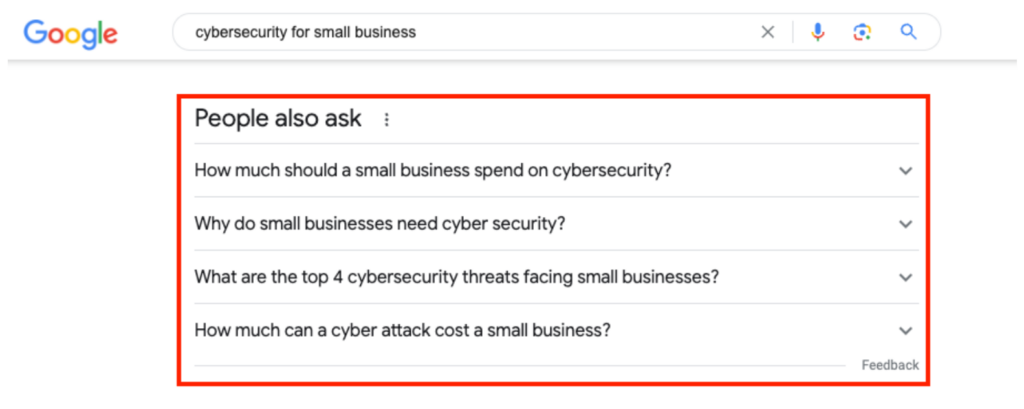Clear the search query with the X icon
1024x409 pixels.
click(x=768, y=32)
